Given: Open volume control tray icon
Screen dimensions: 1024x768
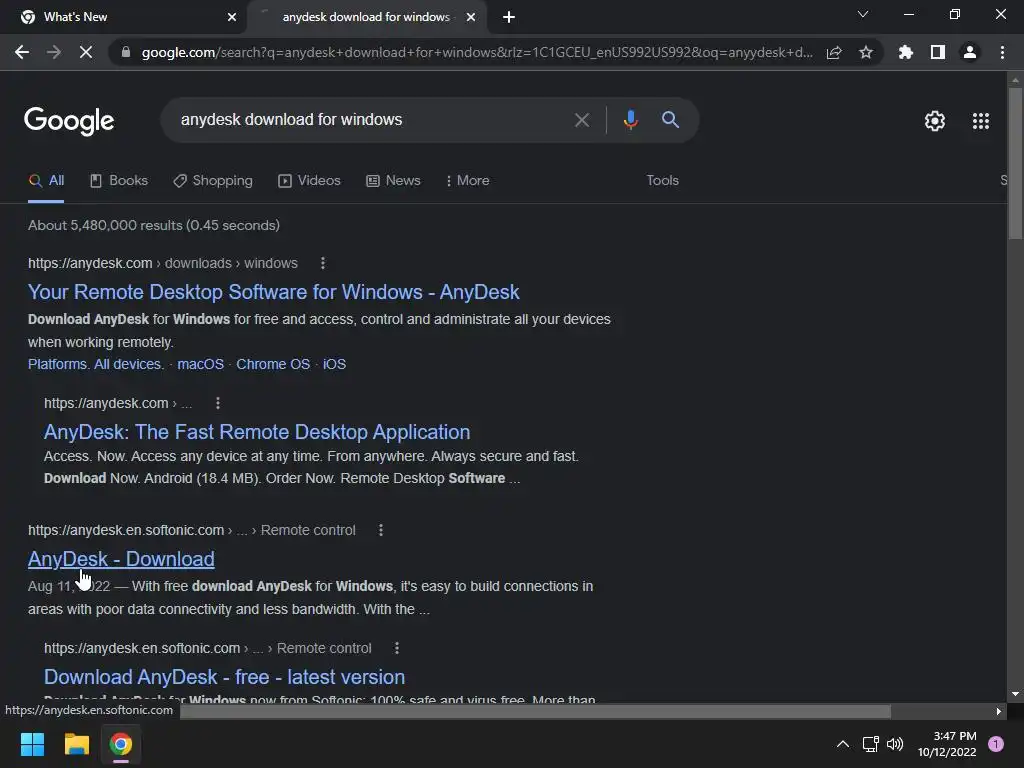Looking at the screenshot, I should pos(895,744).
